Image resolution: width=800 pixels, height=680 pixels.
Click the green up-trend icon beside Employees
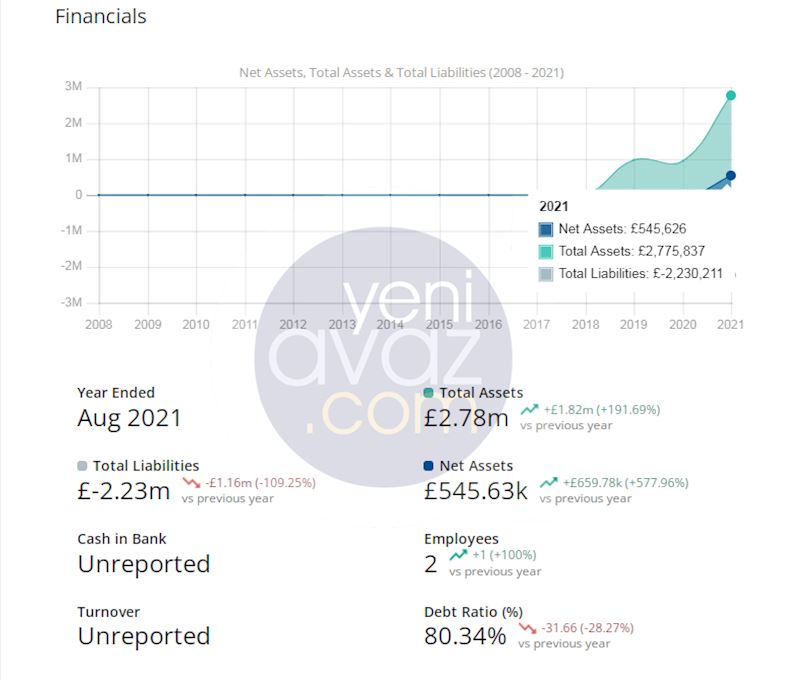(x=458, y=554)
